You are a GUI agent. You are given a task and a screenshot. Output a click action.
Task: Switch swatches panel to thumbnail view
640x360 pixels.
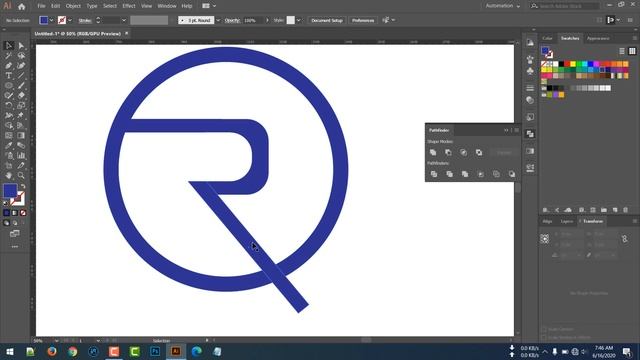pyautogui.click(x=632, y=51)
